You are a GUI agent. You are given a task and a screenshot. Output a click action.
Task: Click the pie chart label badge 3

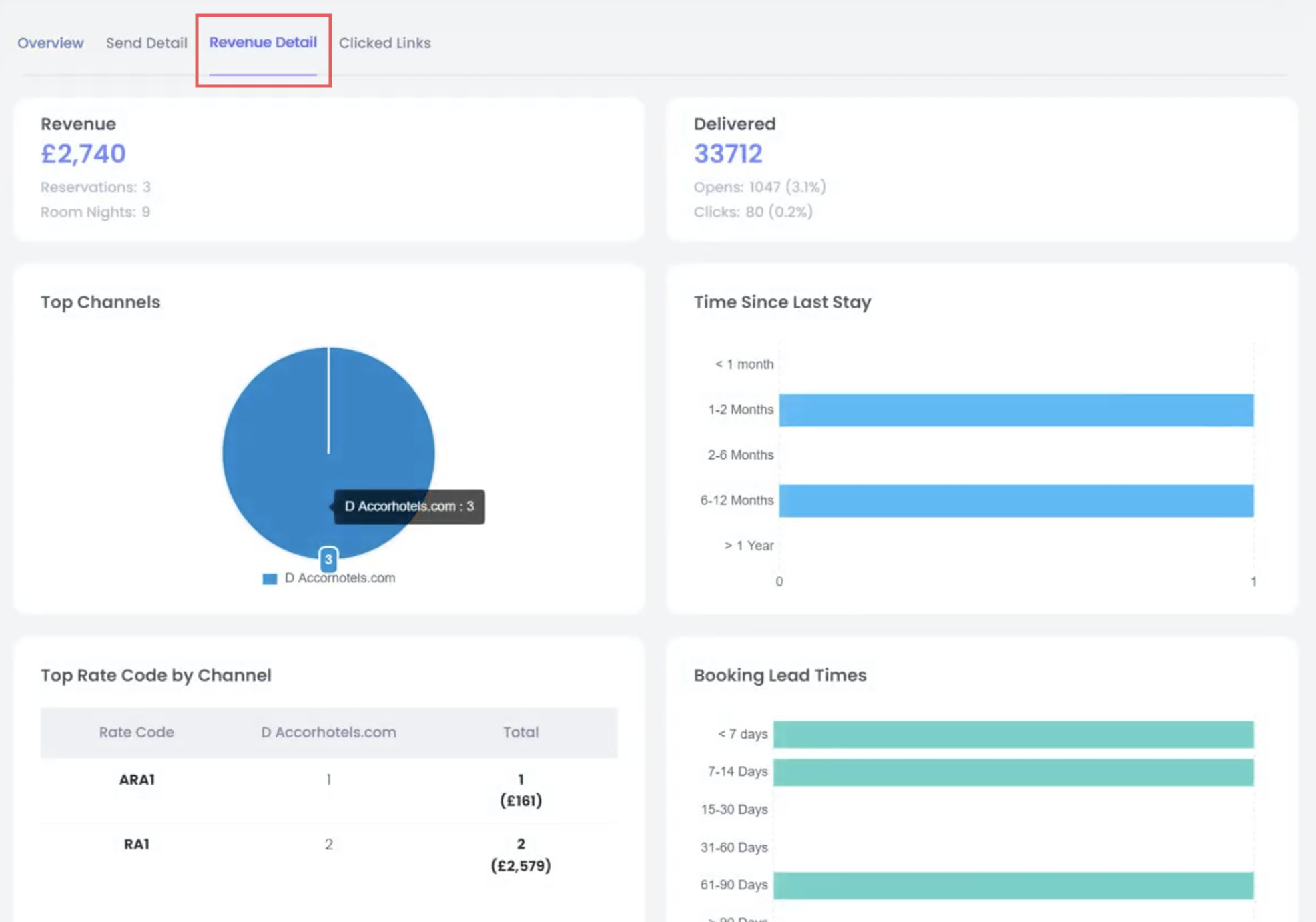point(328,559)
